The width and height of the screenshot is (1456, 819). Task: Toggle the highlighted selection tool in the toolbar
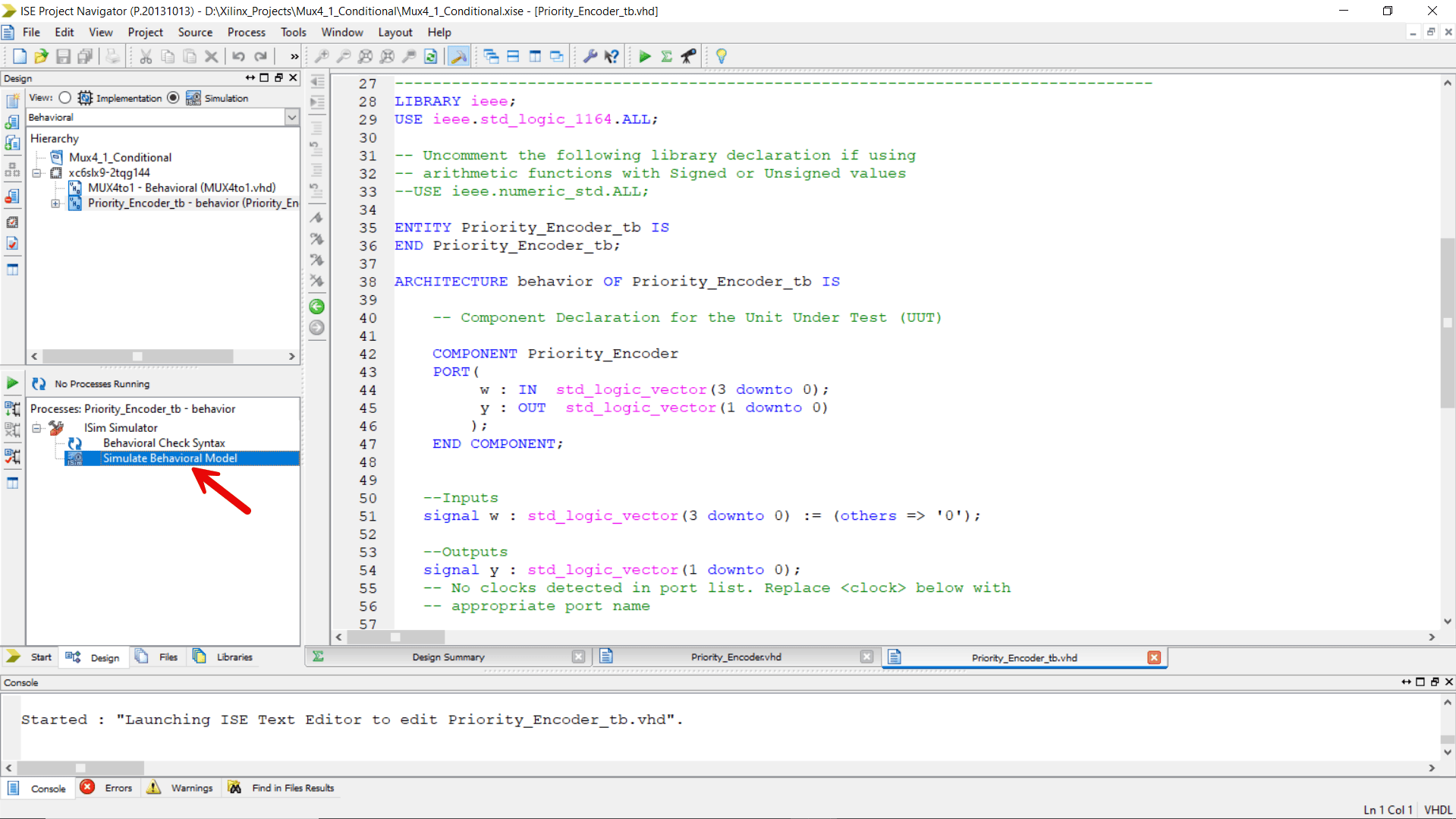point(458,56)
